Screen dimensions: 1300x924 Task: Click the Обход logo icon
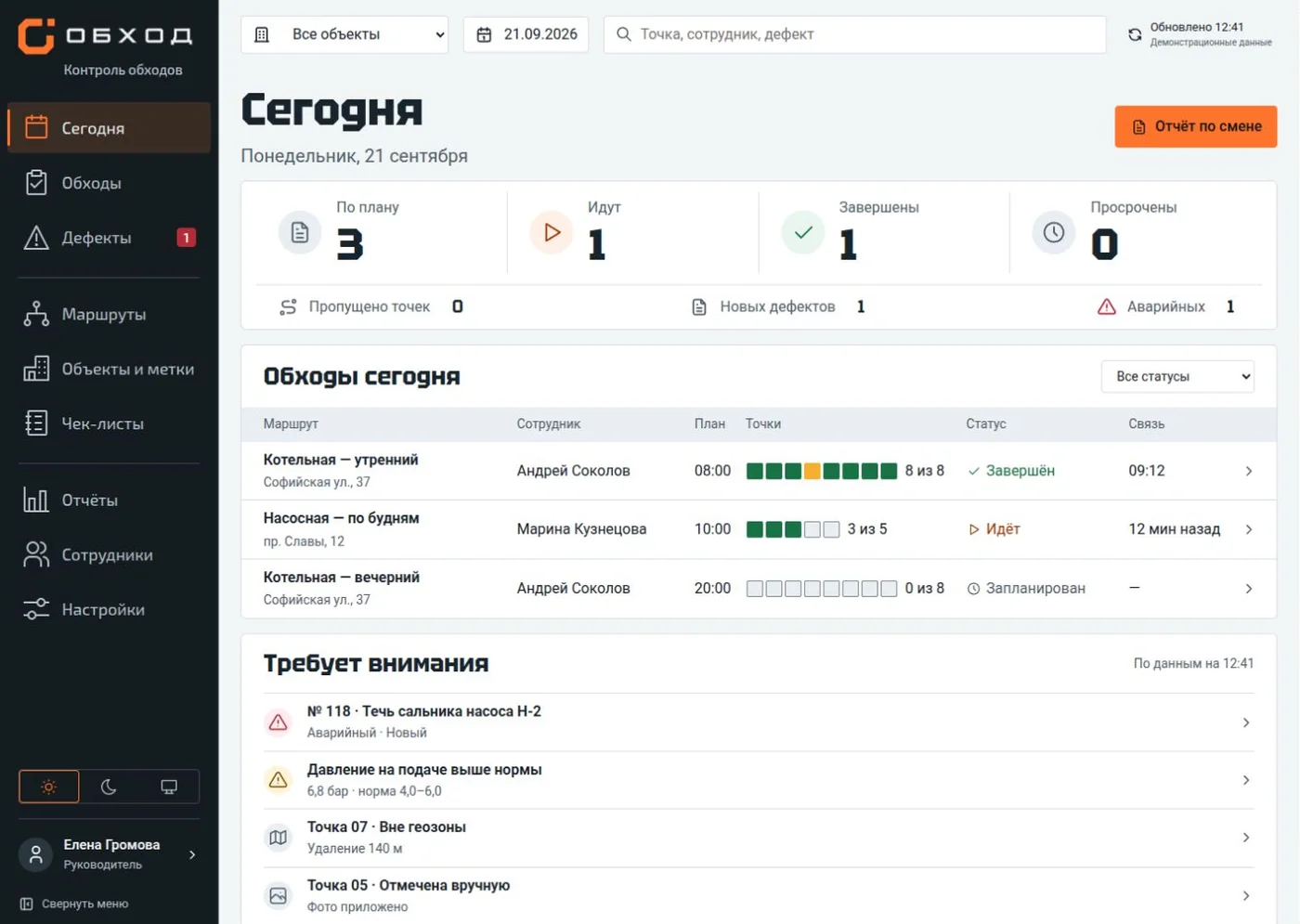coord(36,35)
